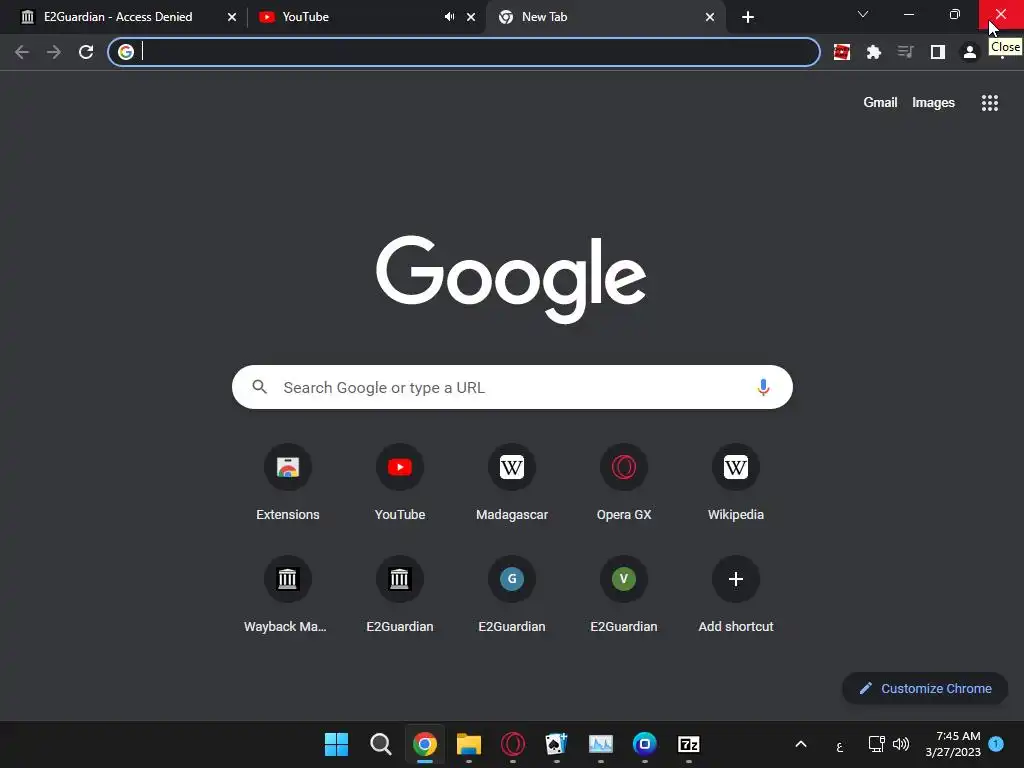Click the Search Google or type a URL box

(512, 387)
